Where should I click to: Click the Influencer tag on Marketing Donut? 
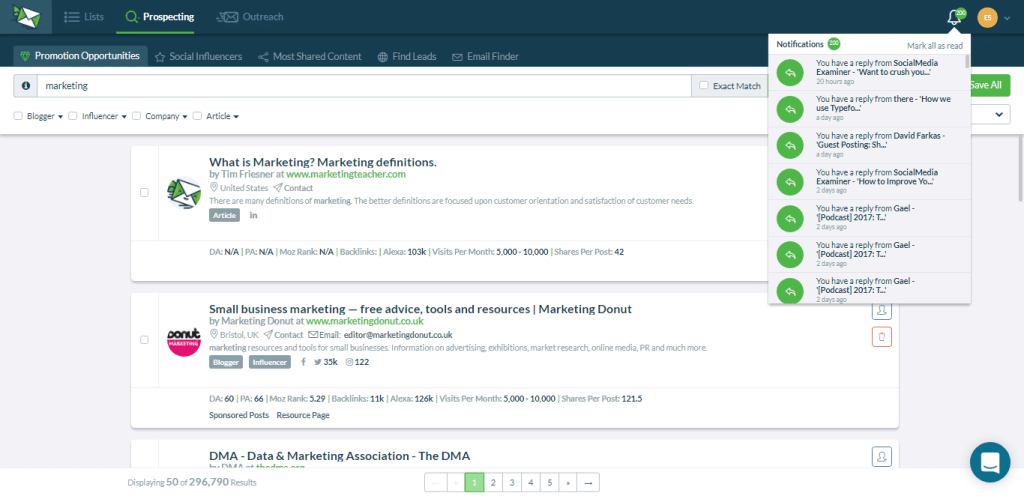[x=270, y=362]
